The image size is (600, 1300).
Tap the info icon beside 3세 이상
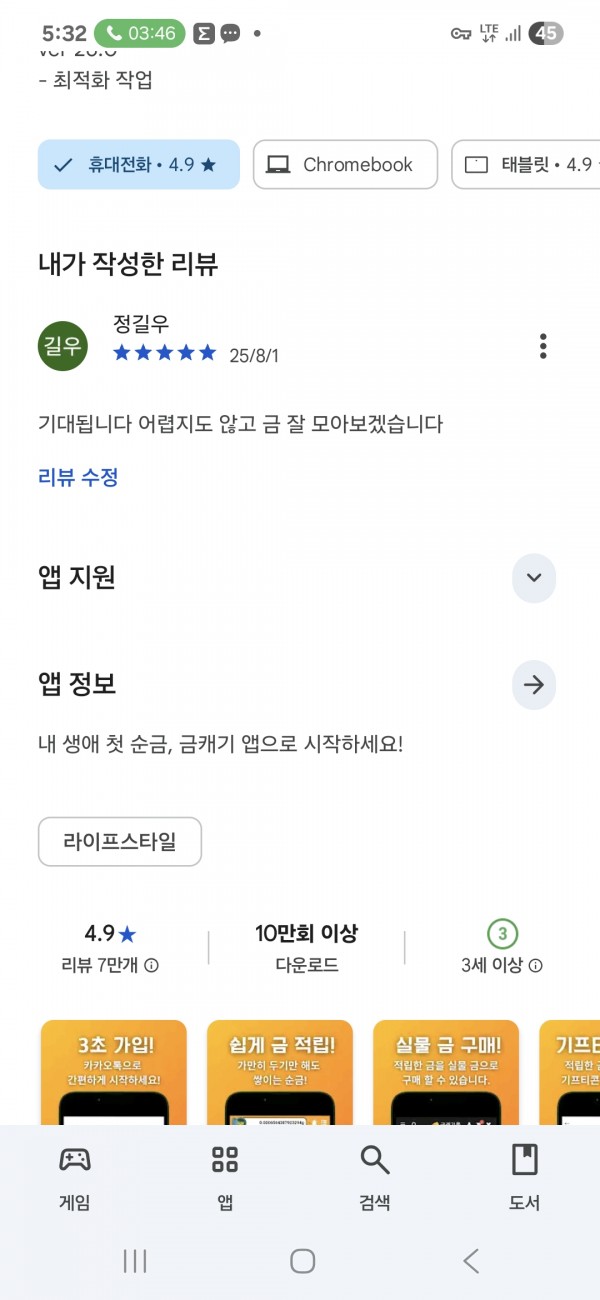point(535,966)
